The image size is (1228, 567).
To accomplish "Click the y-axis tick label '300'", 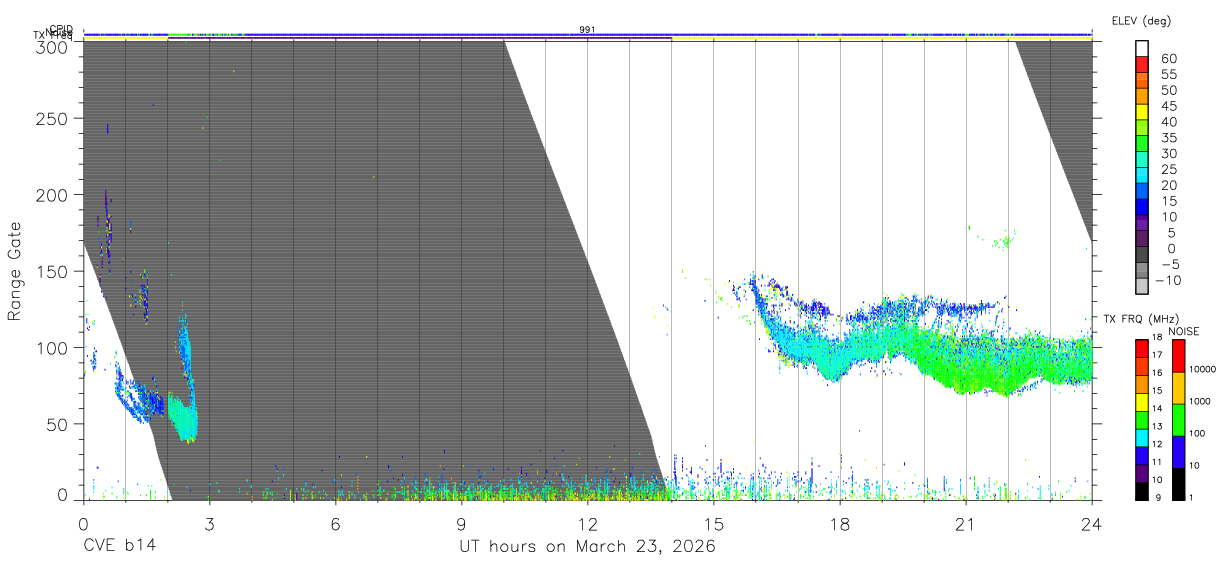I will (53, 46).
